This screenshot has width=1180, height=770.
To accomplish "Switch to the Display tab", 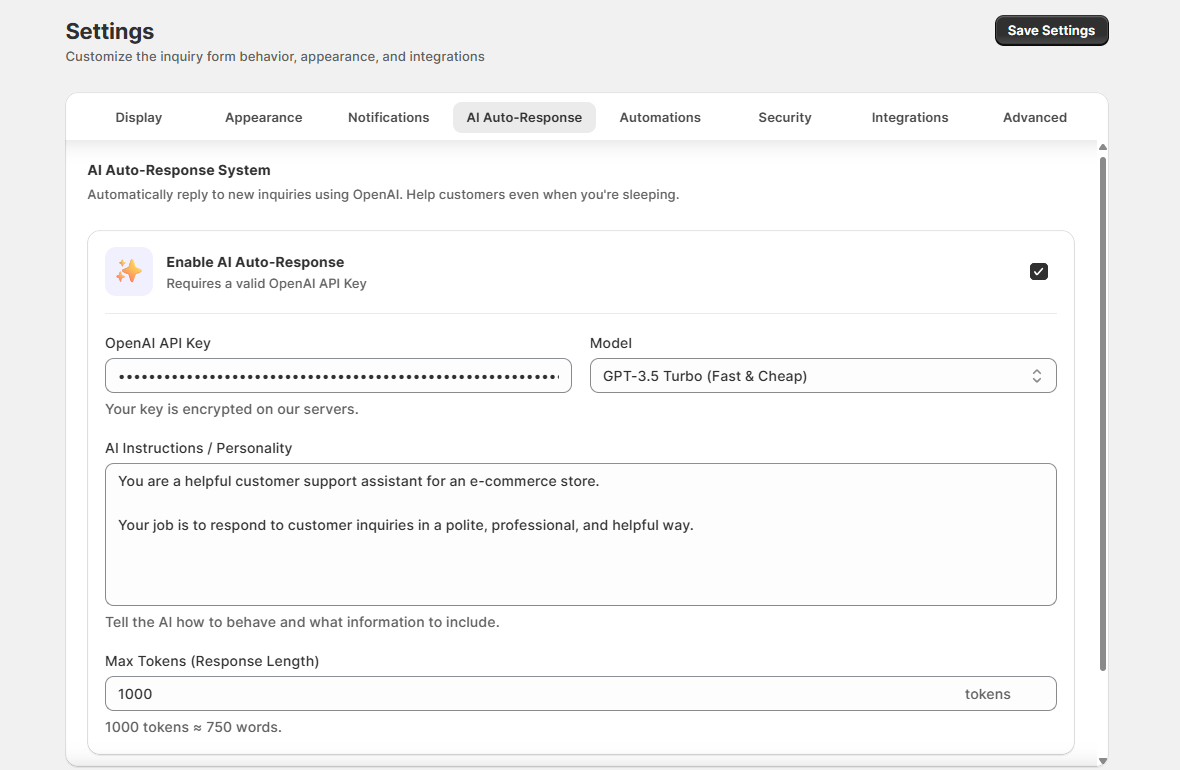I will tap(139, 117).
